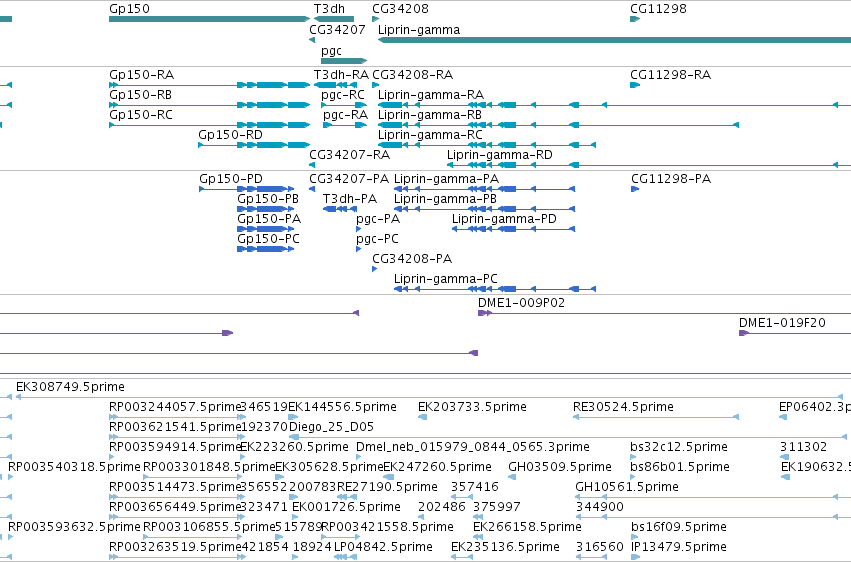Image resolution: width=851 pixels, height=562 pixels.
Task: Click the EK223260.5prime EST label
Action: (294, 447)
